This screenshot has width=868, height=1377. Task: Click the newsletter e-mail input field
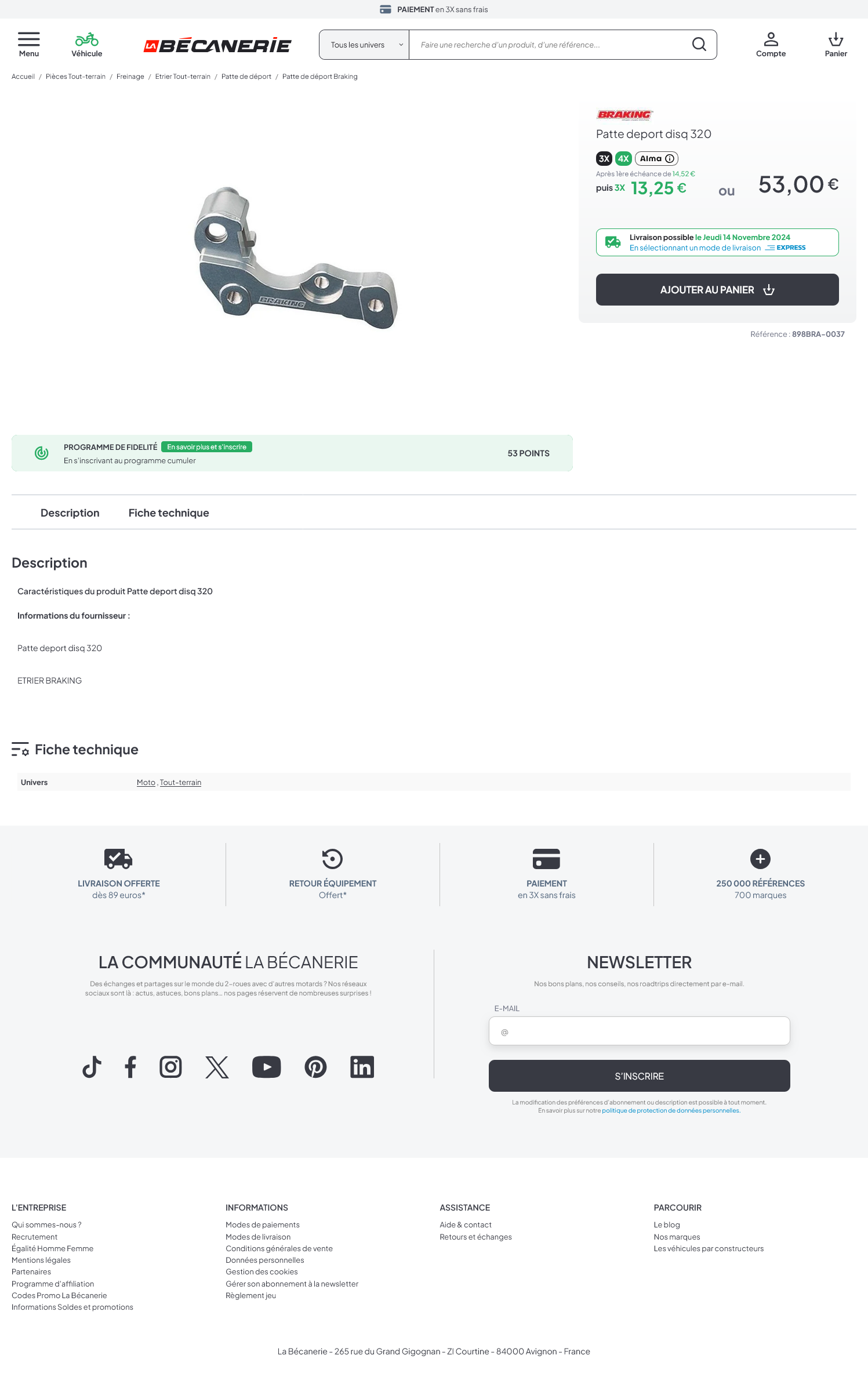tap(639, 1031)
